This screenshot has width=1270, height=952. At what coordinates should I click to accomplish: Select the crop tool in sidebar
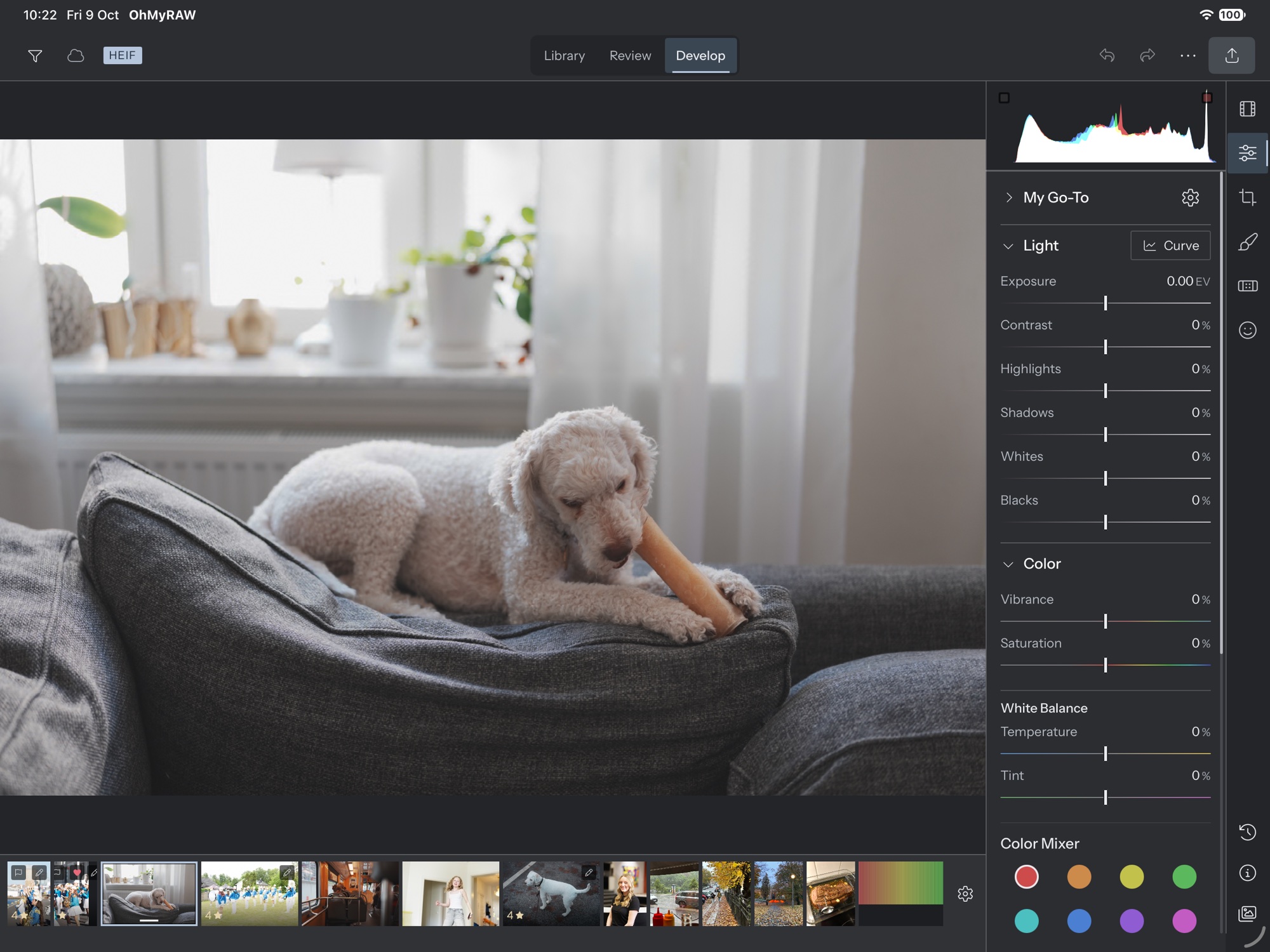coord(1247,197)
